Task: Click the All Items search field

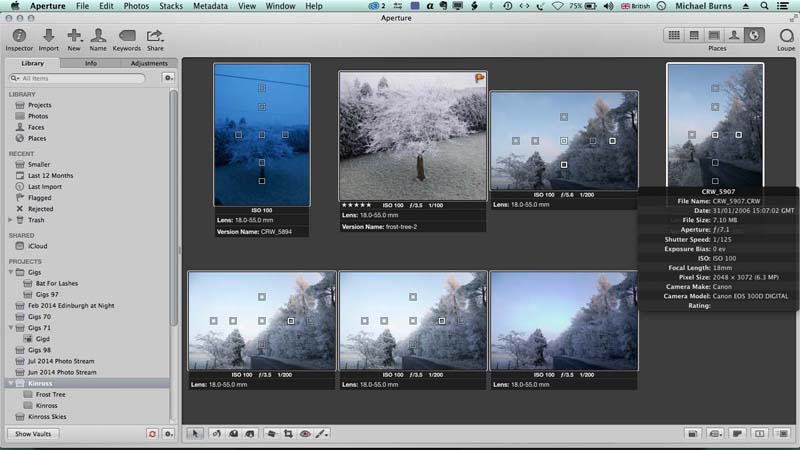Action: (x=78, y=78)
